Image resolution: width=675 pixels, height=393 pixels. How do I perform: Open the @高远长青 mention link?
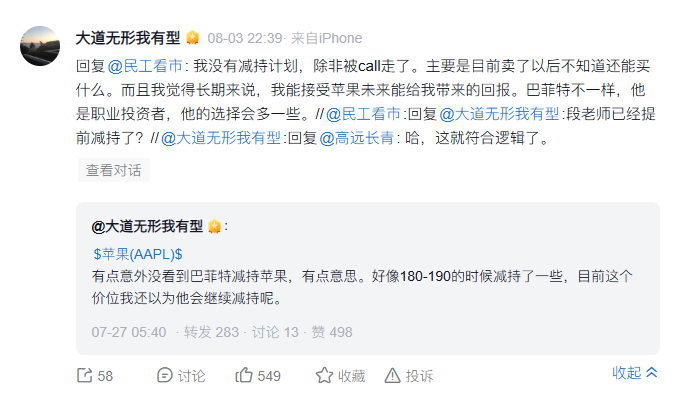(356, 138)
